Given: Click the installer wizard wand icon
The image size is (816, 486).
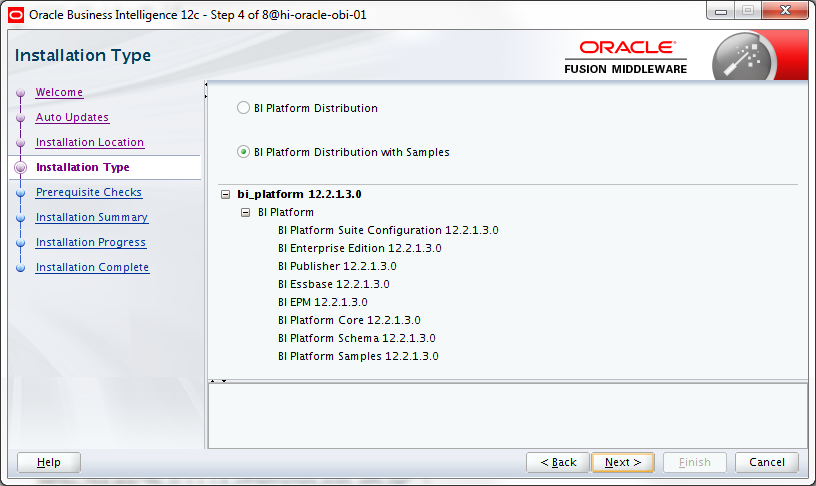Looking at the screenshot, I should pyautogui.click(x=744, y=57).
